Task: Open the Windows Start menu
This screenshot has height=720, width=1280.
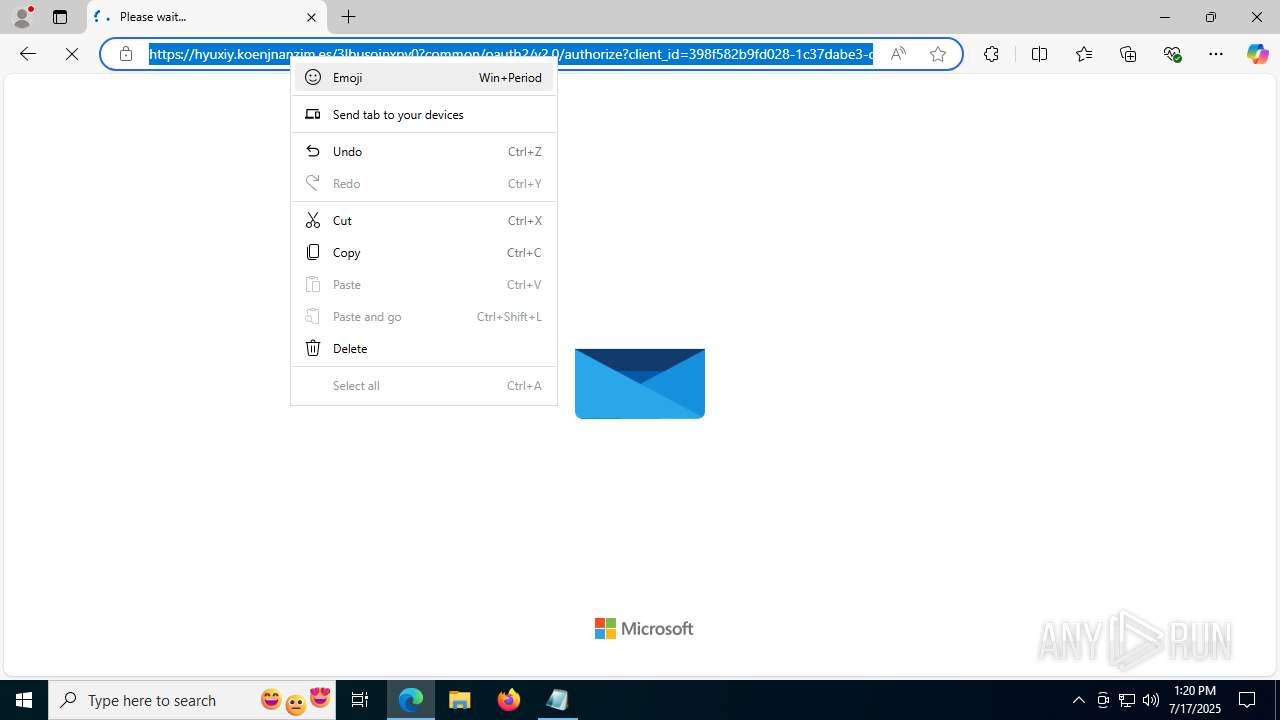Action: coord(24,700)
